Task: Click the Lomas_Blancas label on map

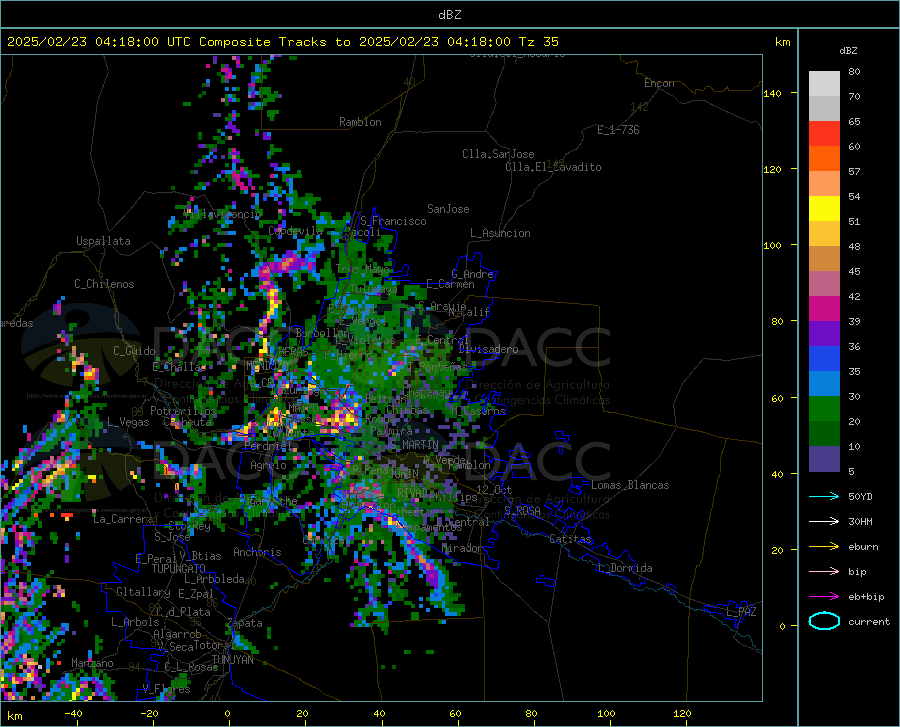Action: [630, 485]
